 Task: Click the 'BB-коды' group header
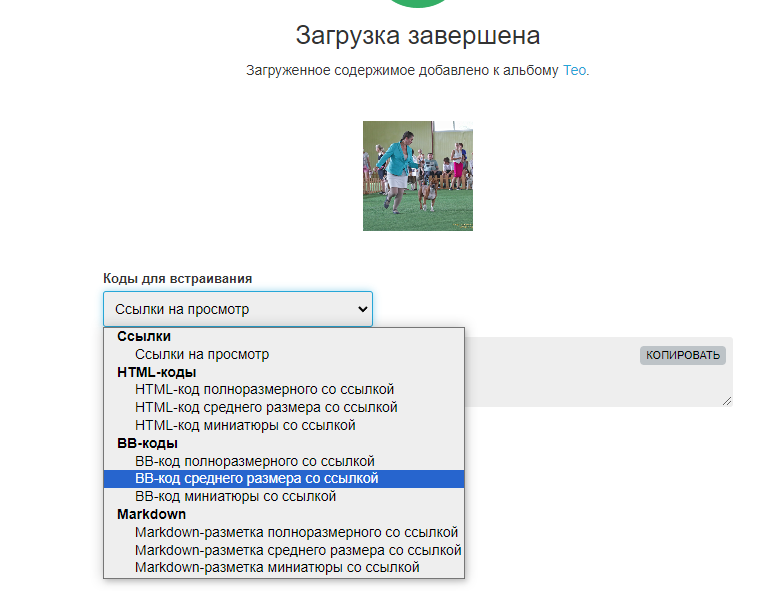pyautogui.click(x=147, y=443)
